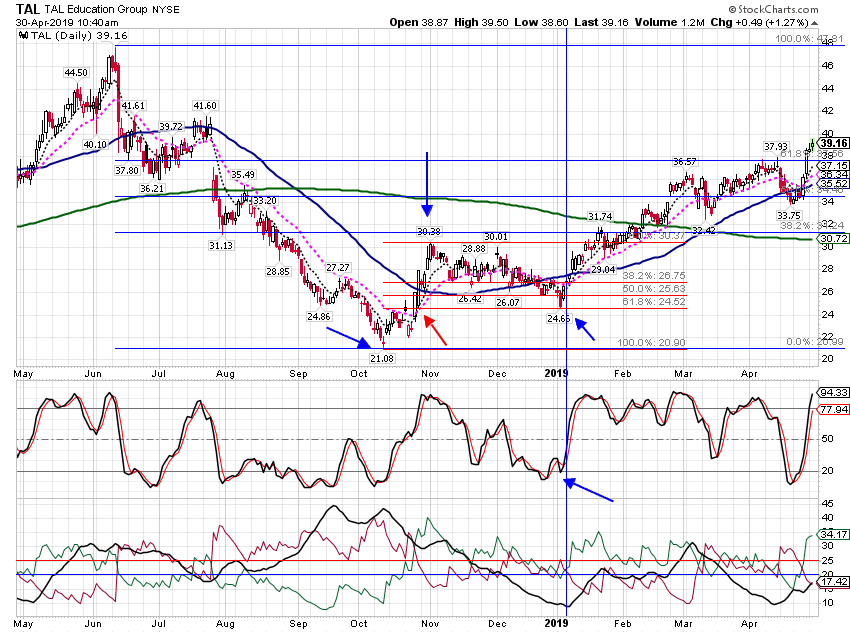Click the 41.61 price label
The height and width of the screenshot is (633, 850).
133,106
